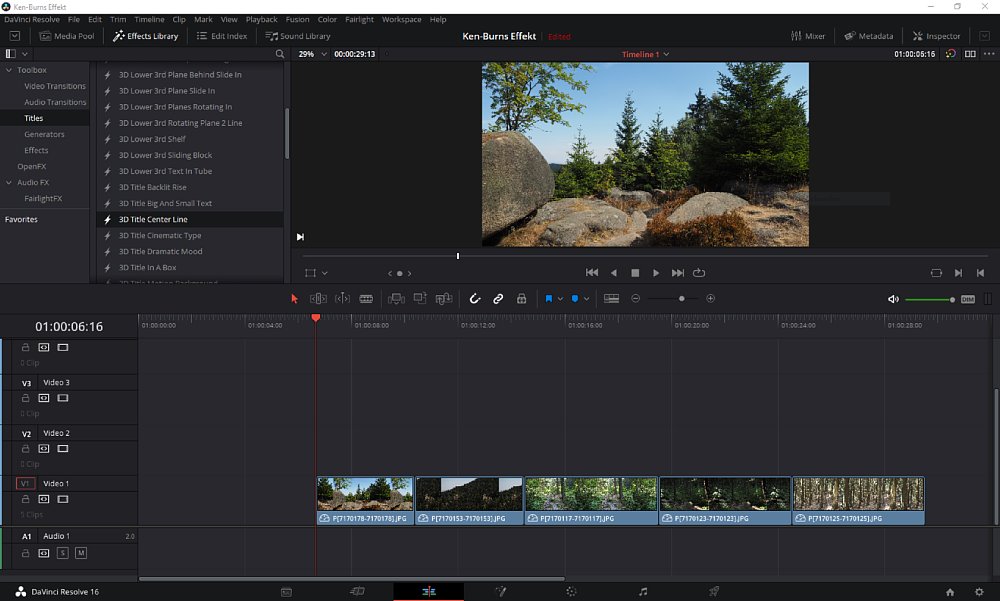
Task: Open the flag color dropdown arrow
Action: [x=560, y=298]
